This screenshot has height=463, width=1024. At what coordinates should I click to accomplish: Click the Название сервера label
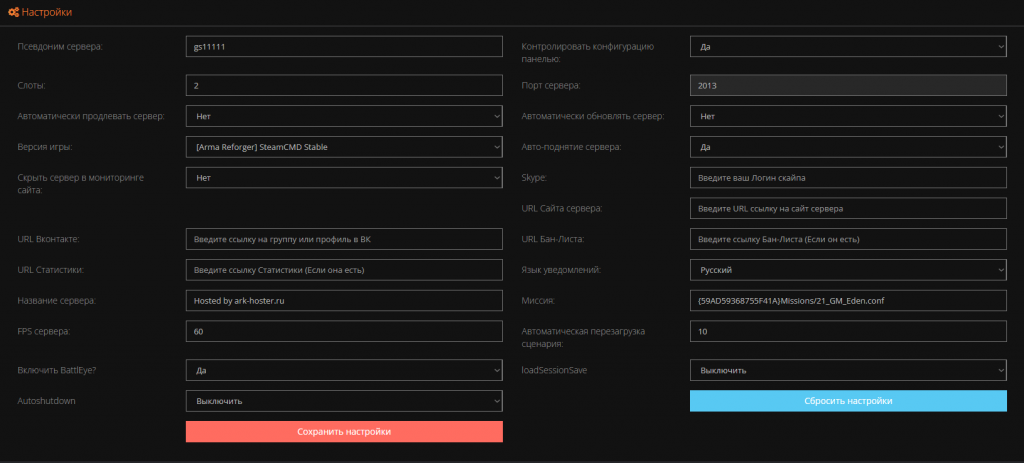(56, 300)
